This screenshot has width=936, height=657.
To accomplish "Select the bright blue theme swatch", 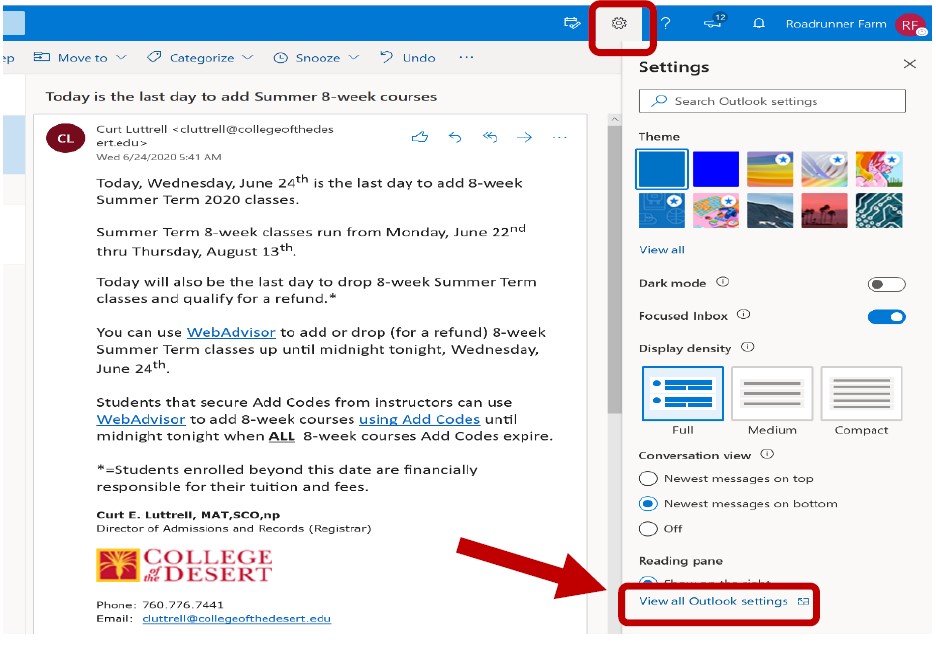I will click(x=716, y=169).
